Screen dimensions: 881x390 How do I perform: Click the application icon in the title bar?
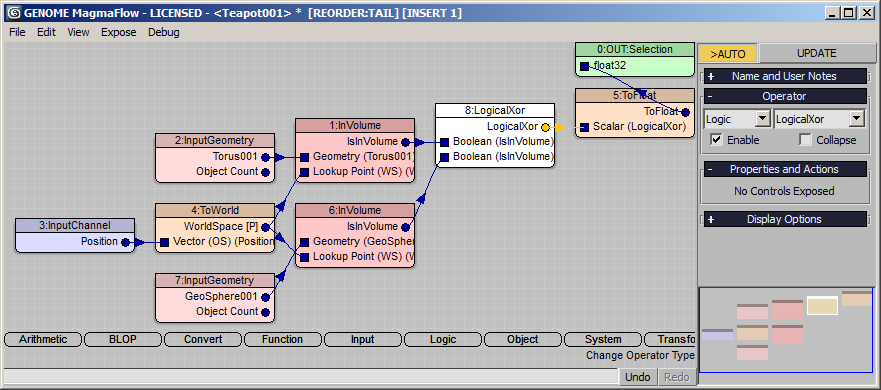tap(14, 13)
